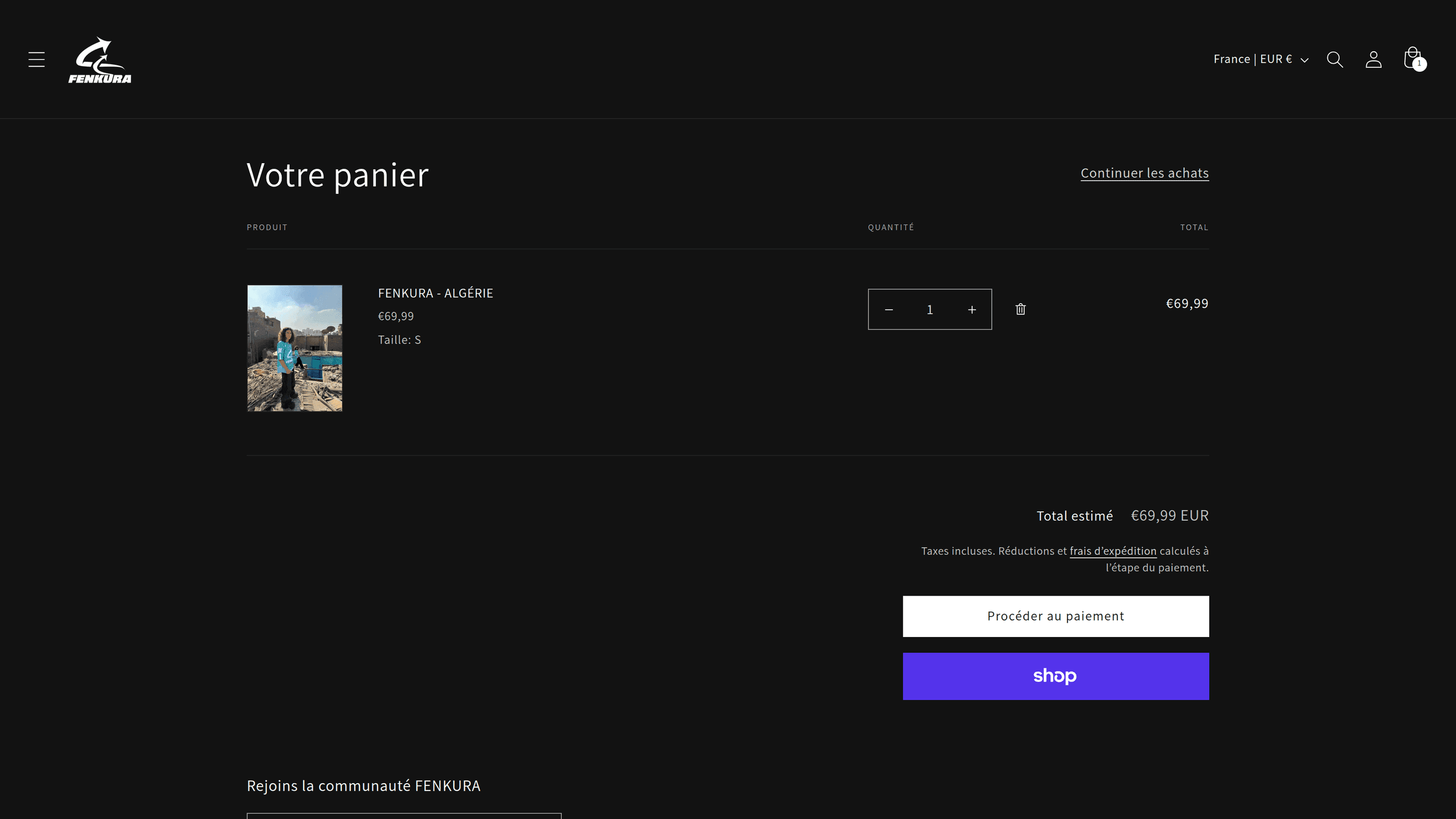The height and width of the screenshot is (819, 1456).
Task: Pay with the purple Shop button
Action: pyautogui.click(x=1056, y=676)
